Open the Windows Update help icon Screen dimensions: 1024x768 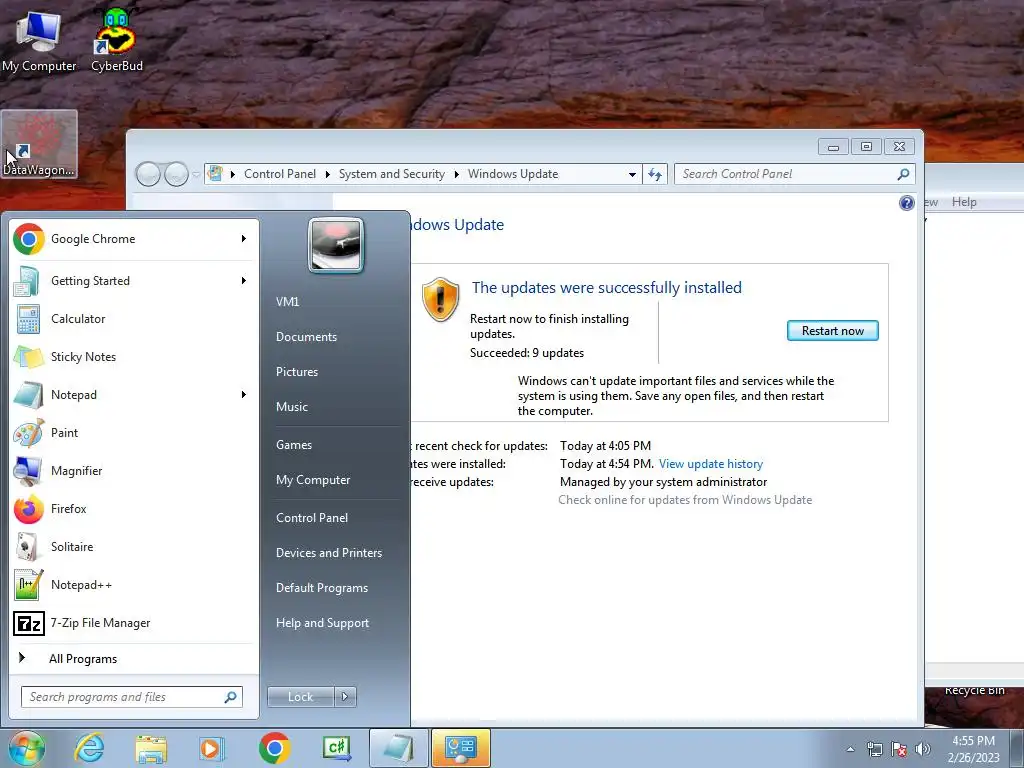906,203
